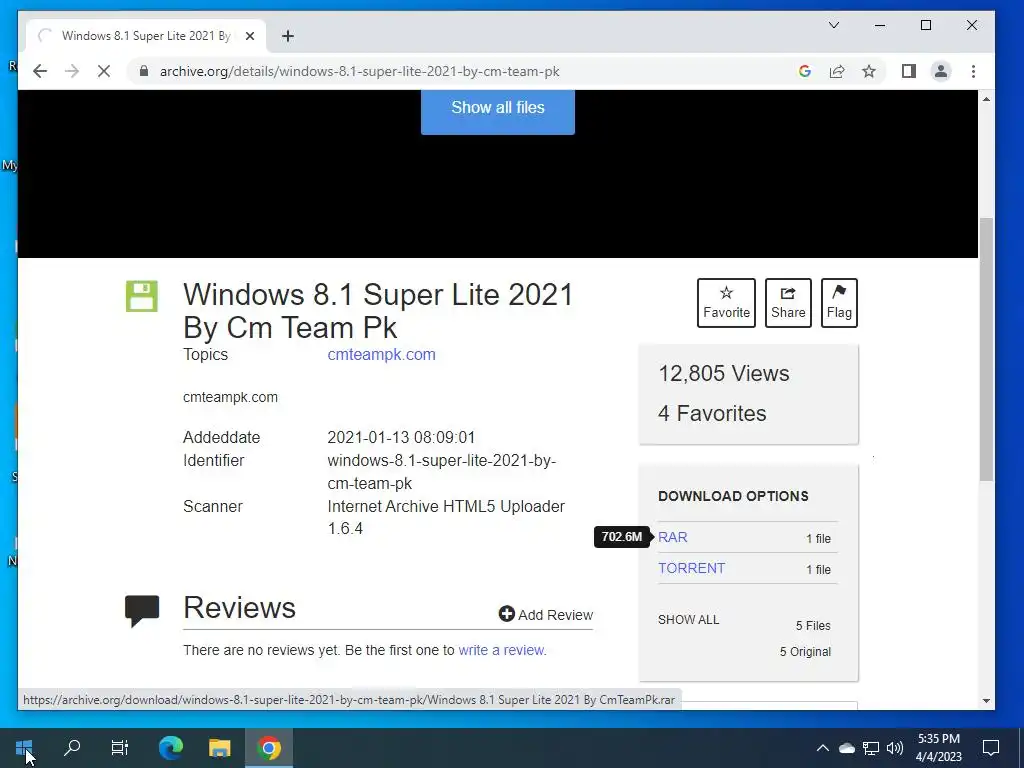Launch Microsoft Edge from taskbar
The height and width of the screenshot is (768, 1024).
(x=171, y=748)
